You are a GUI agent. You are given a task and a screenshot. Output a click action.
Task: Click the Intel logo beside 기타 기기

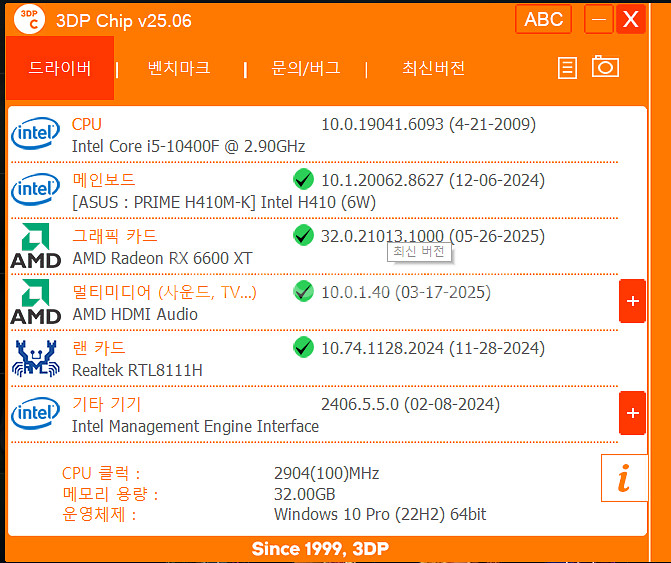coord(36,414)
